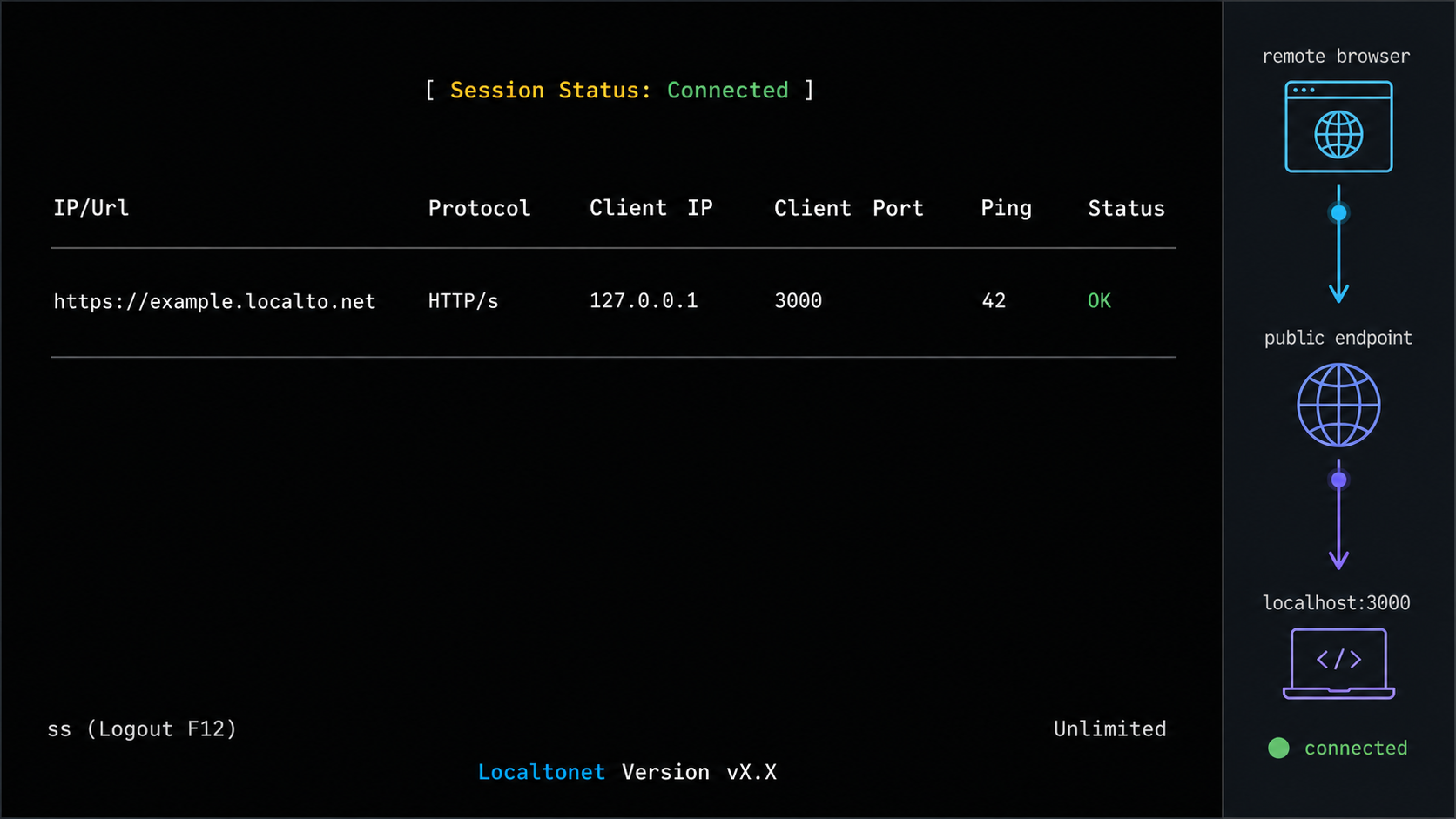Click the 'Session Status:' label
1456x819 pixels.
(550, 91)
